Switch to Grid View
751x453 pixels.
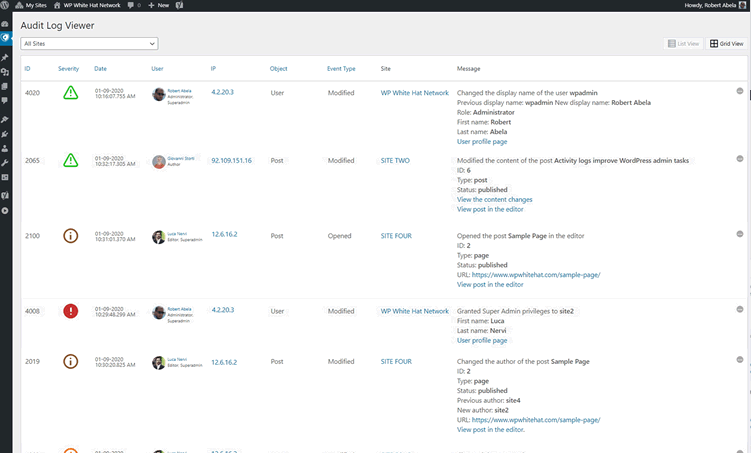[x=726, y=44]
